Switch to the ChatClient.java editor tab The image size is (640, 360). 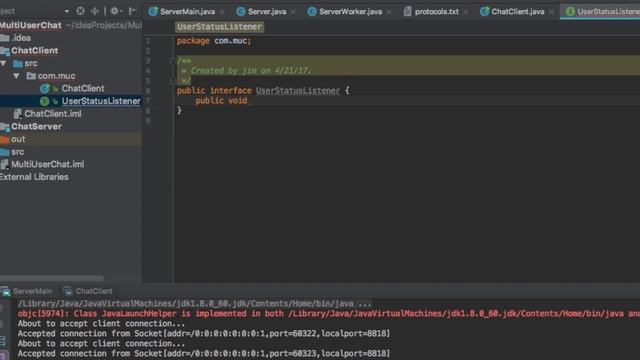518,12
